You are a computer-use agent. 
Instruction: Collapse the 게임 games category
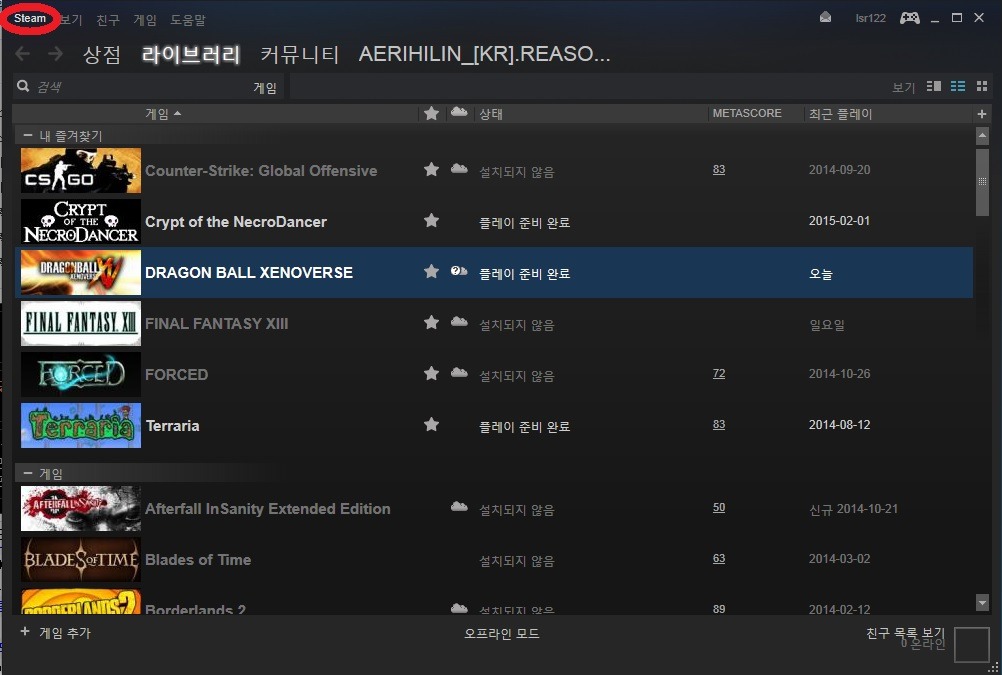pos(28,474)
